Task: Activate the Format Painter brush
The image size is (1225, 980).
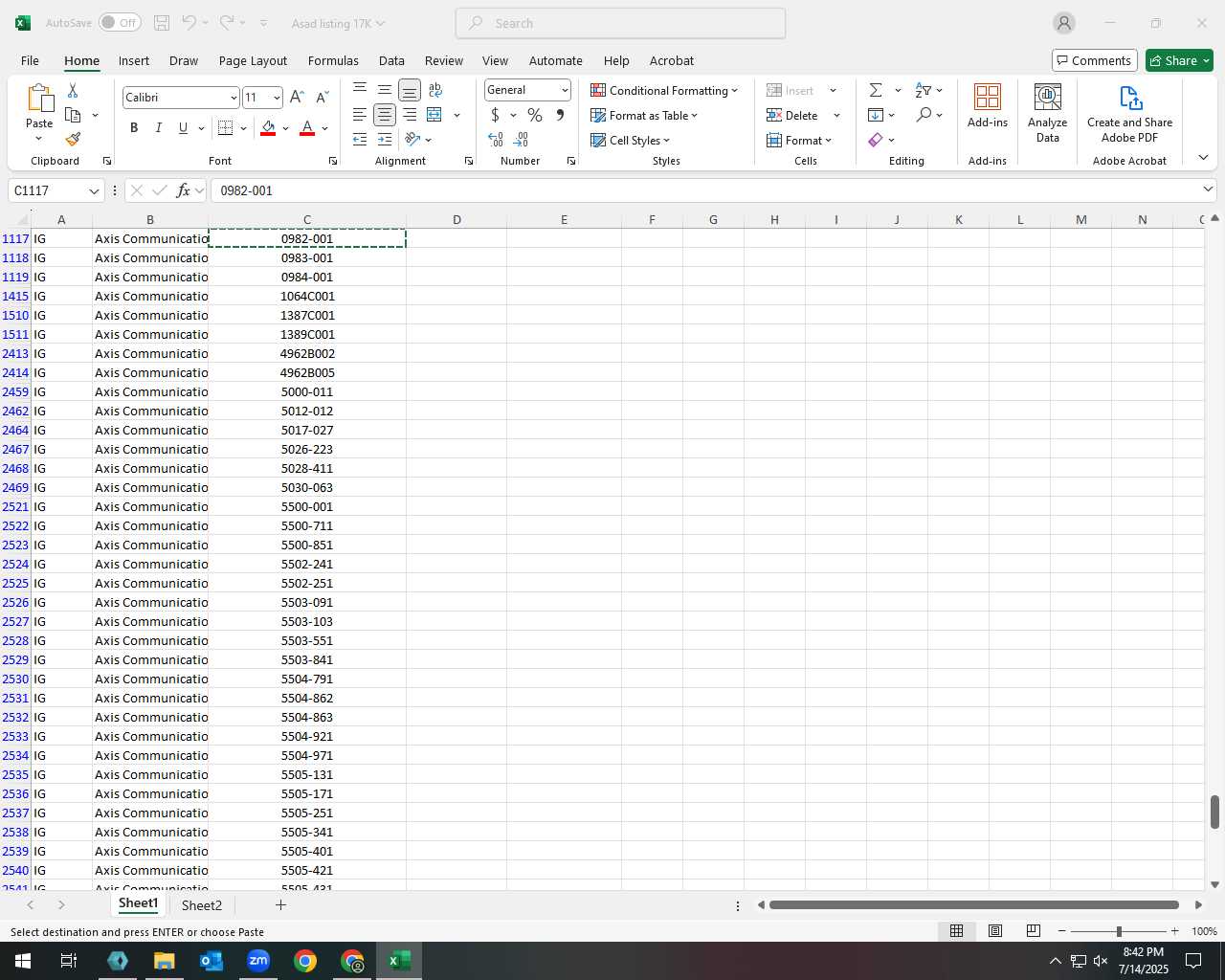Action: pyautogui.click(x=73, y=140)
